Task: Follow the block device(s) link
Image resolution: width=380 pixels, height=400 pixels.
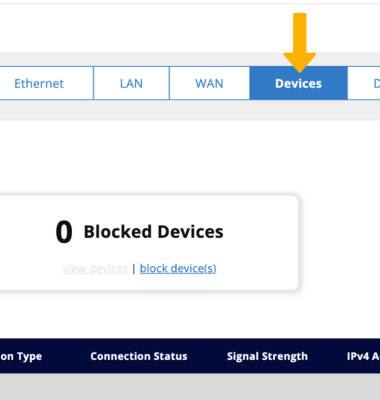Action: click(x=178, y=268)
